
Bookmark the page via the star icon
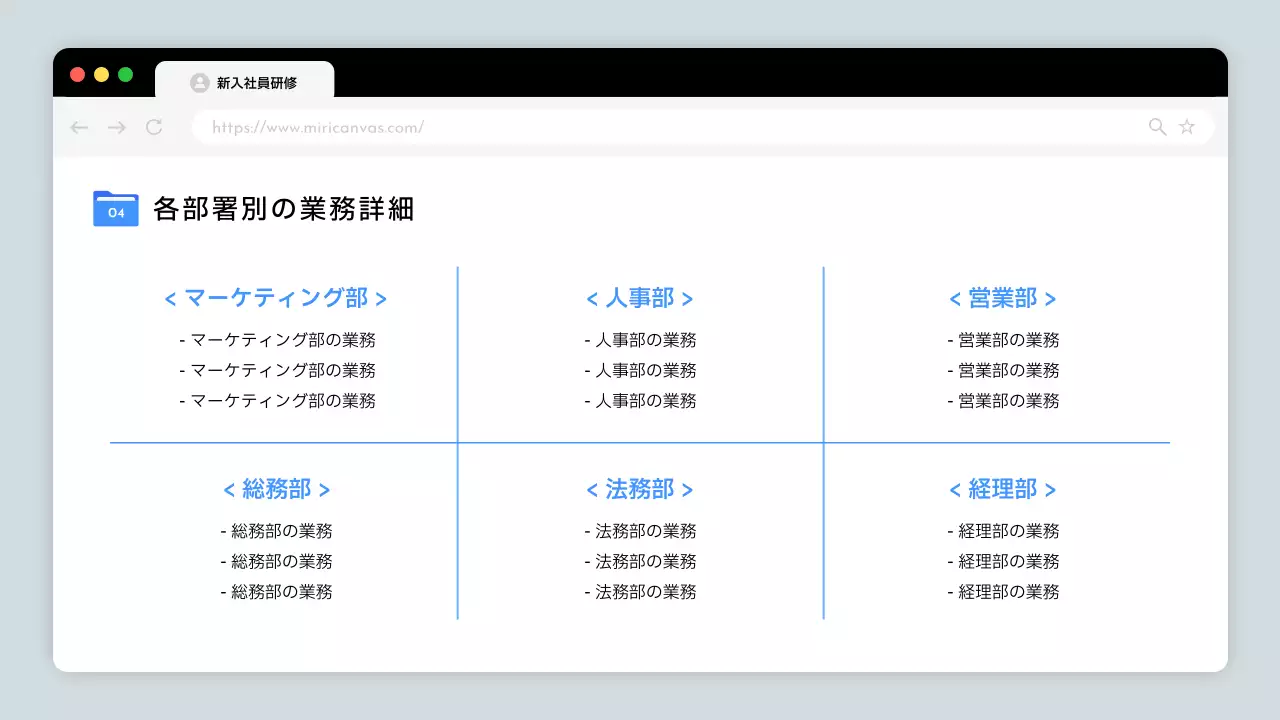click(x=1186, y=127)
